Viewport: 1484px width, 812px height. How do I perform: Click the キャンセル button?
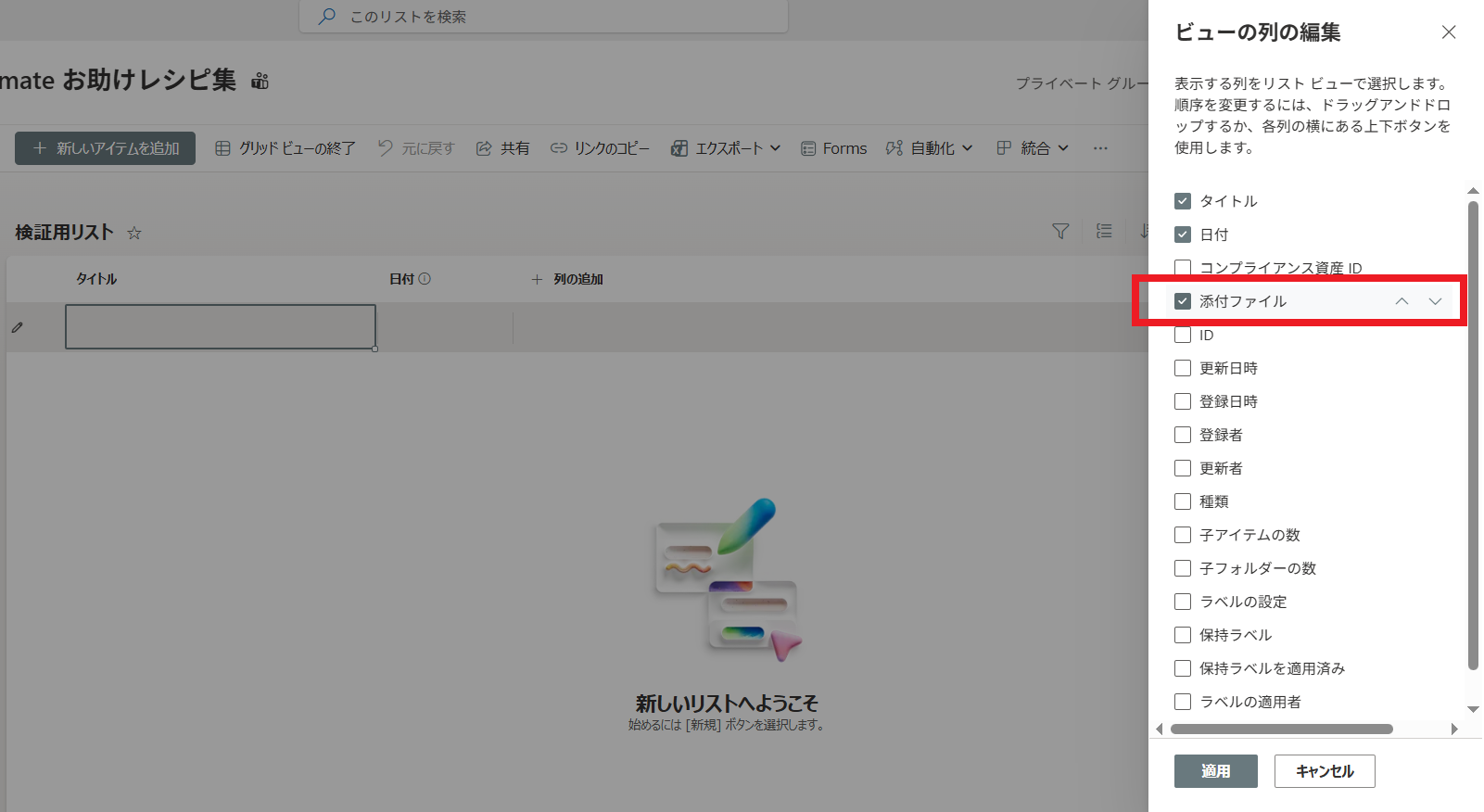(x=1325, y=771)
